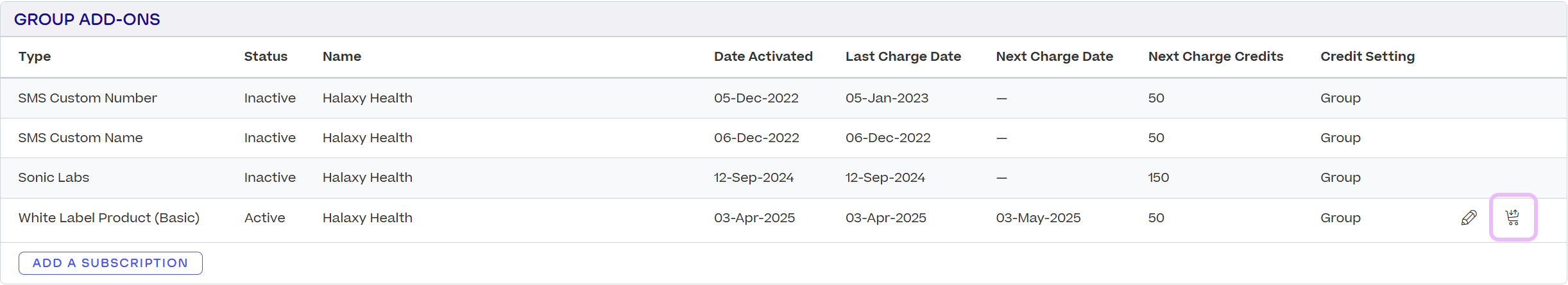Click the Next Charge Date column header
The width and height of the screenshot is (1568, 285).
coord(1055,56)
